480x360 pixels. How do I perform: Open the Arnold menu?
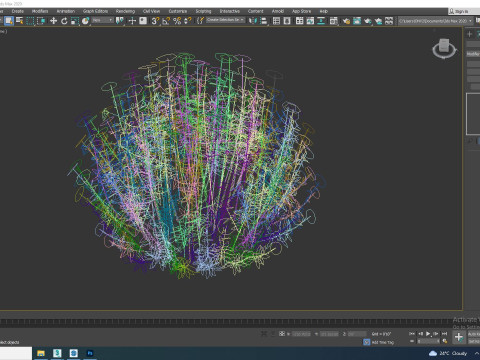(x=278, y=11)
